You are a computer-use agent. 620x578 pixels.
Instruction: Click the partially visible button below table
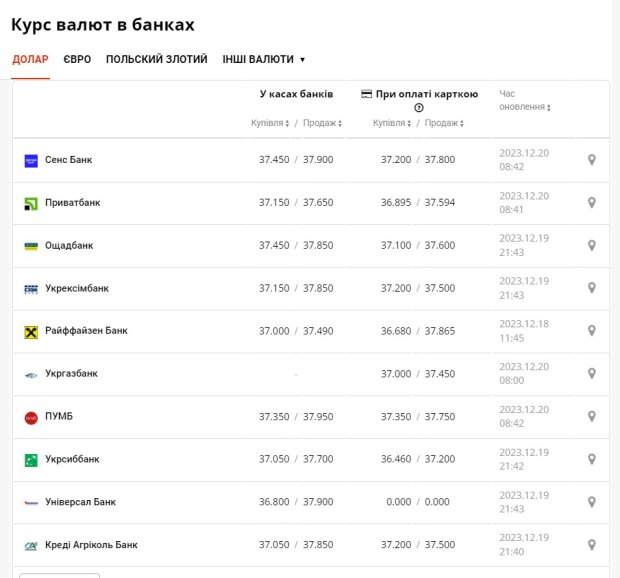(x=60, y=574)
